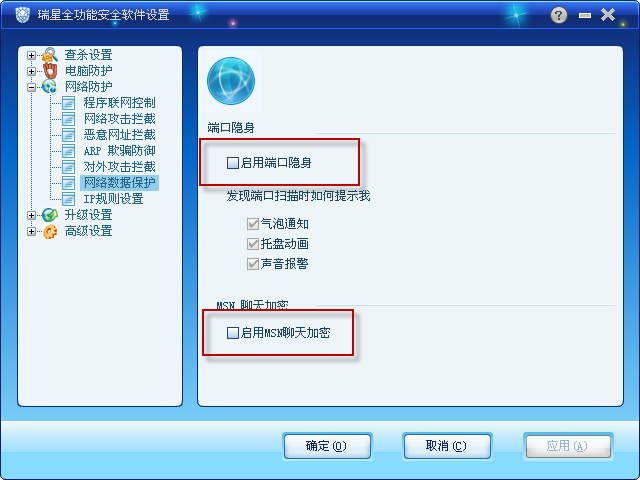Click the 高级设置 orange gear icon

[50, 231]
